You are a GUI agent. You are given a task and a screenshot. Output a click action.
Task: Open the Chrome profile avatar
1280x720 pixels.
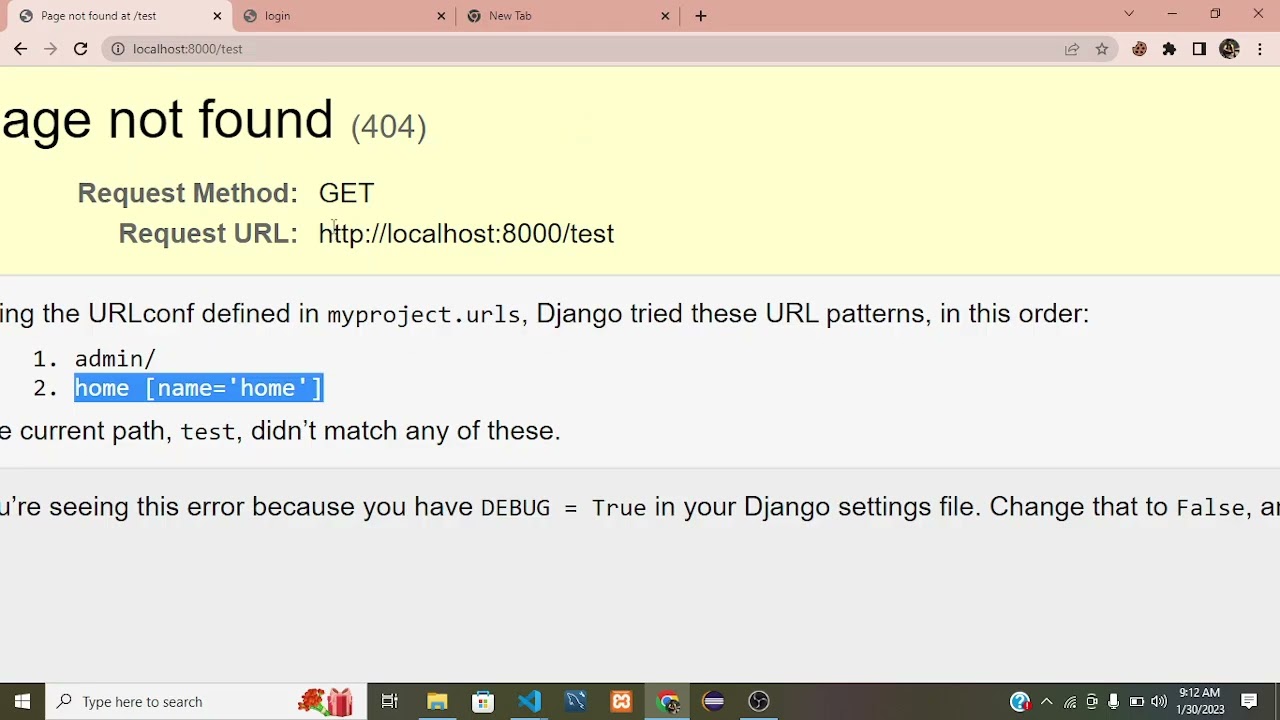tap(1230, 49)
